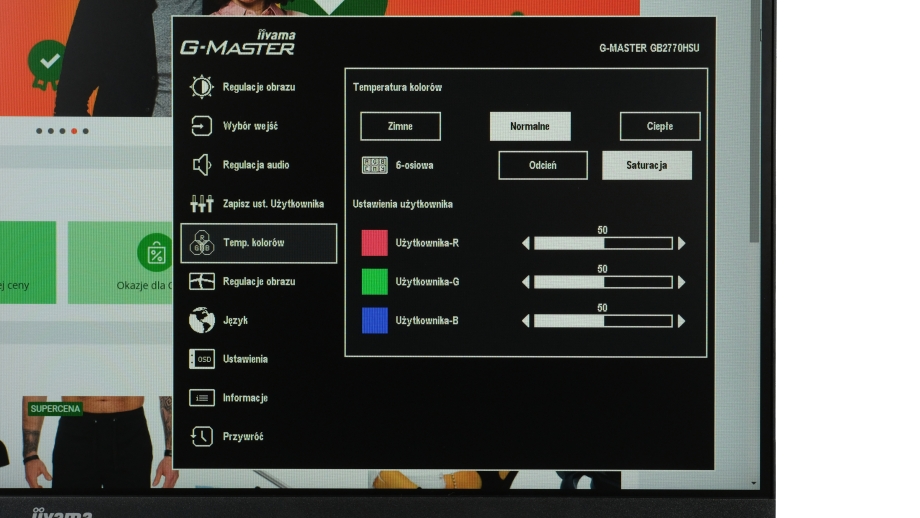
Task: Click the Zapisz ust. Użytkownika sliders icon
Action: pos(201,204)
